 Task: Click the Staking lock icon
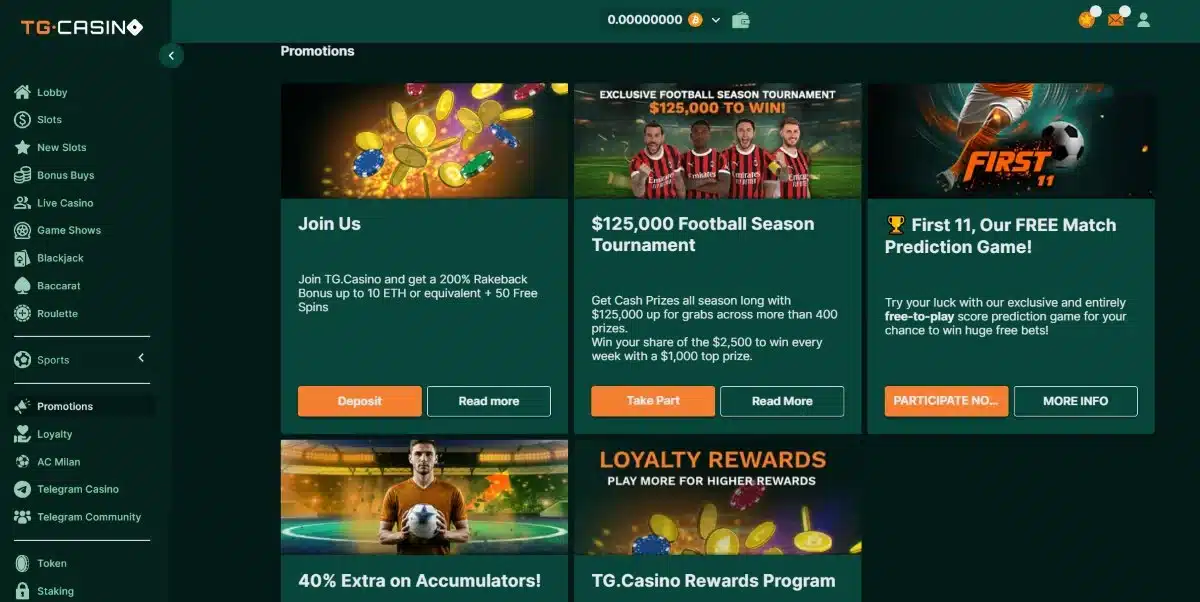22,591
